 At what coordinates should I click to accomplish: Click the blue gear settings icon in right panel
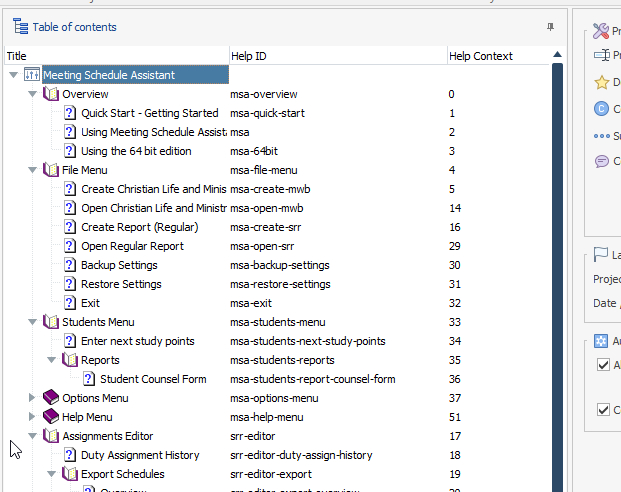[x=601, y=341]
